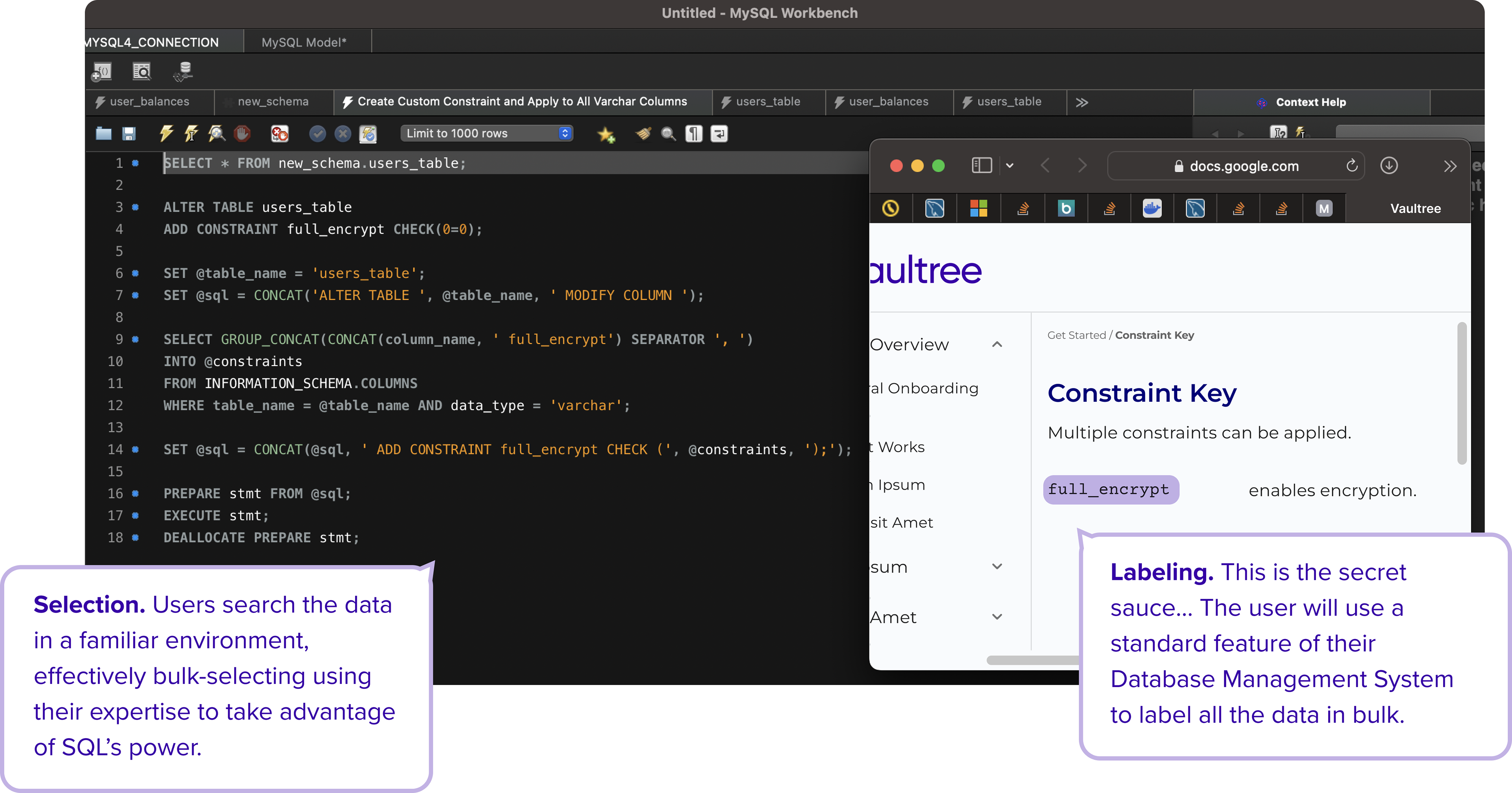Image resolution: width=1512 pixels, height=793 pixels.
Task: Open the 'Ipsum' docs sidebar entry
Action: tap(898, 485)
